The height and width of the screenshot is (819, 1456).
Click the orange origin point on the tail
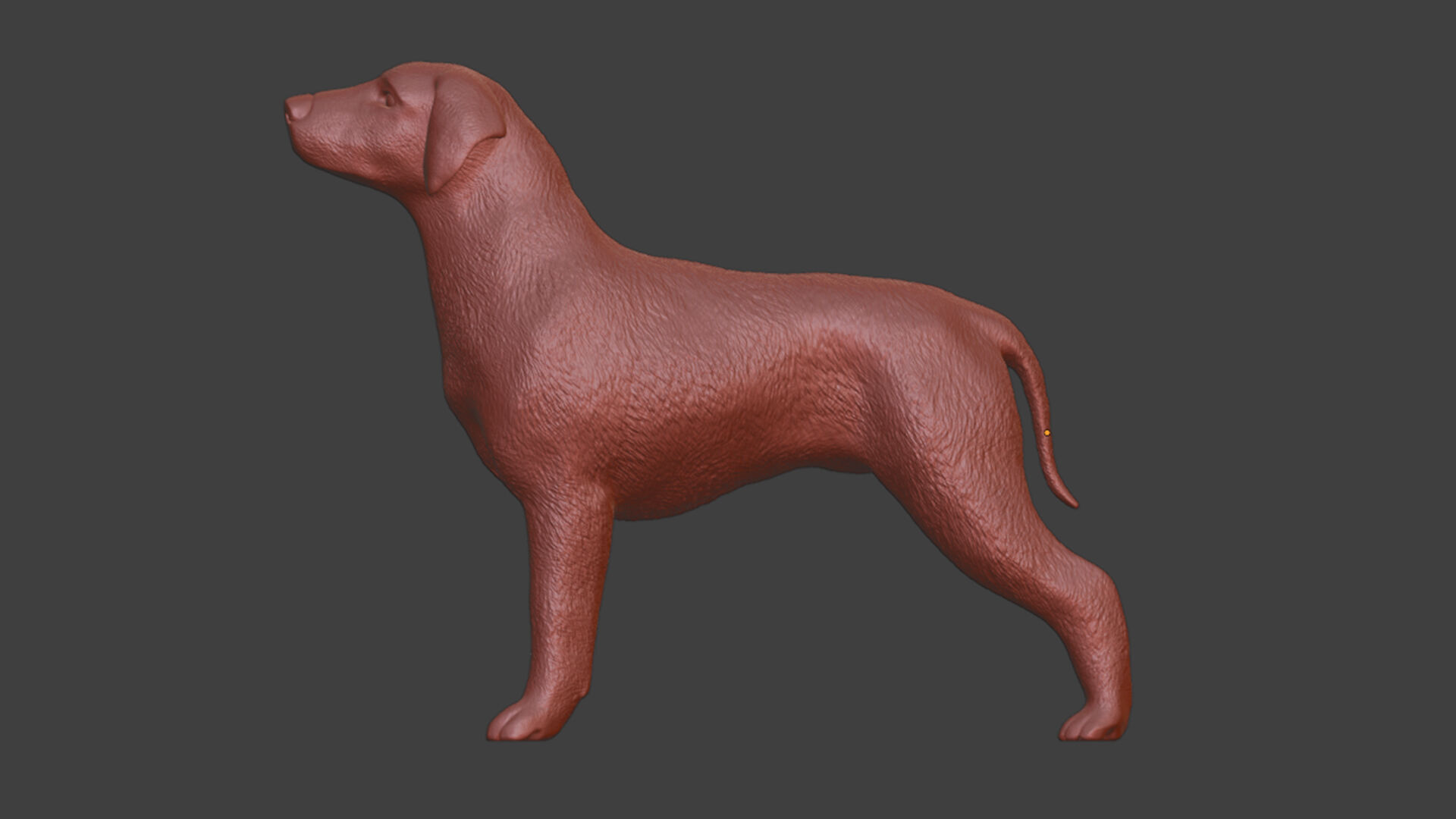coord(1047,432)
